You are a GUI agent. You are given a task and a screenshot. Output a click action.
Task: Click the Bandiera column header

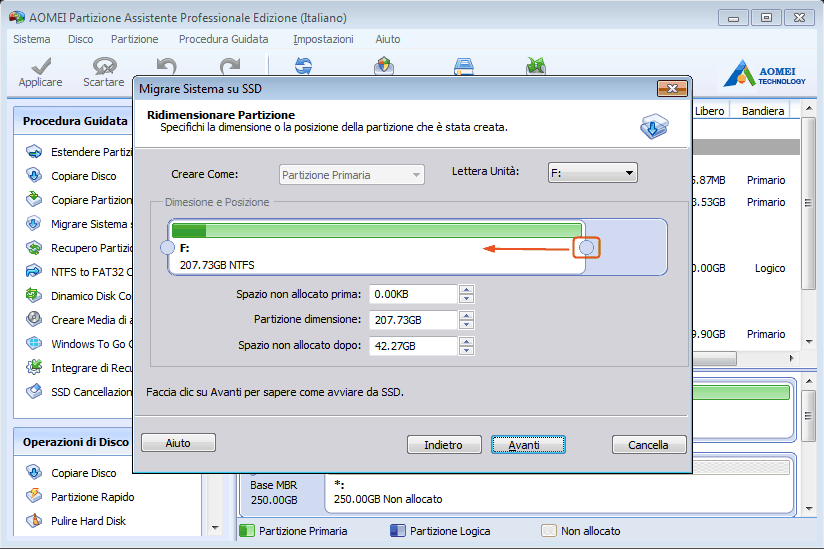[x=763, y=111]
